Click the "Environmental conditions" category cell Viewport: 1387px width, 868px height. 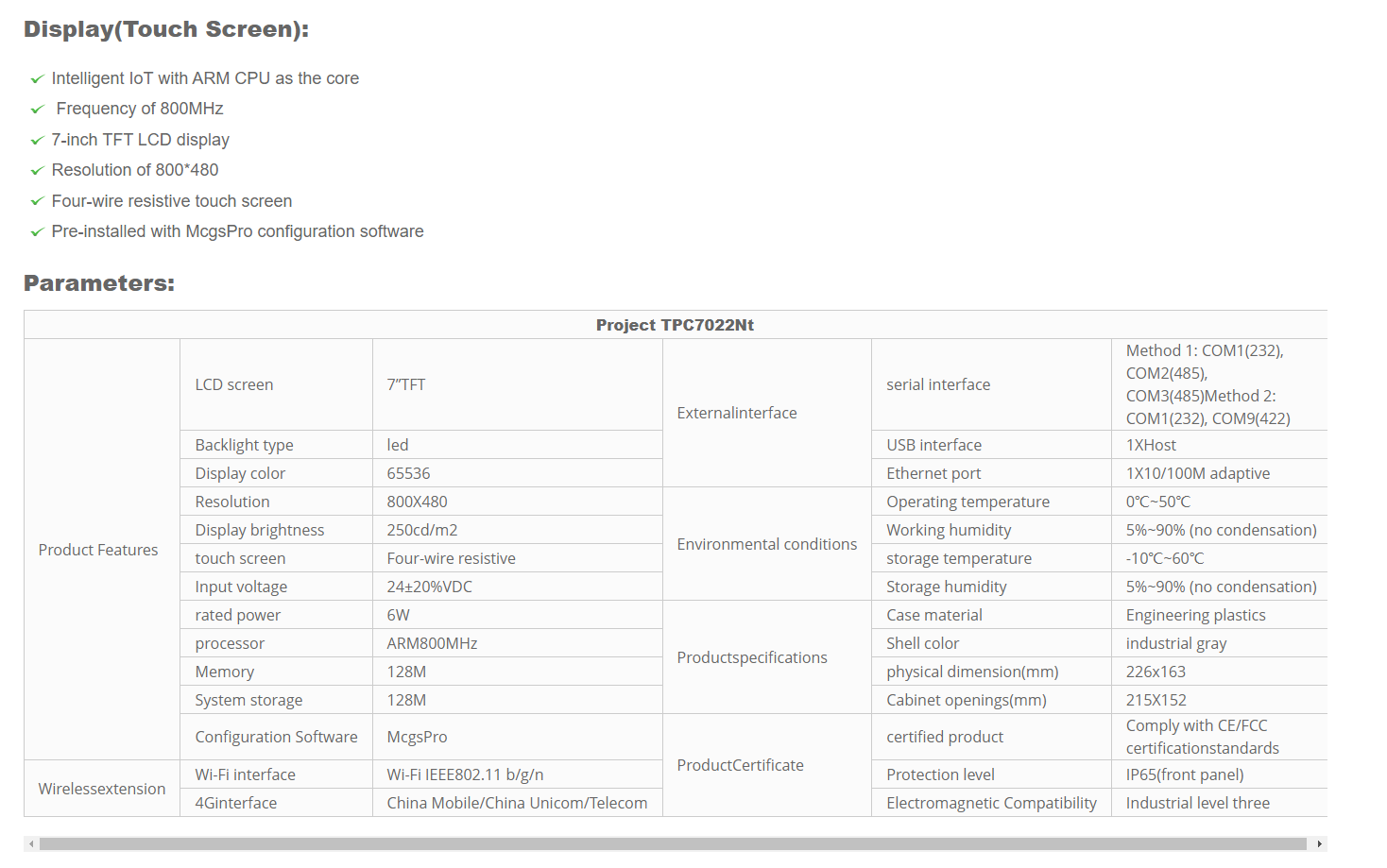(767, 544)
